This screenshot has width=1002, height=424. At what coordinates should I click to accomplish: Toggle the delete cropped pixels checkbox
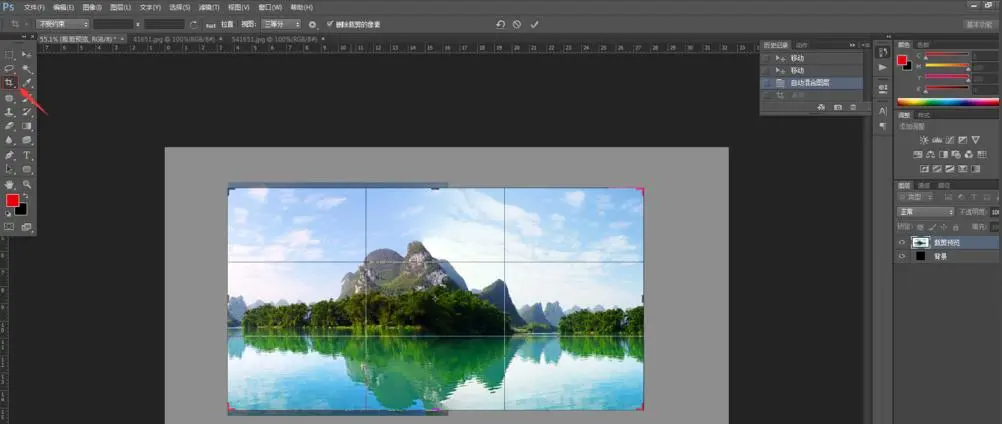330,23
